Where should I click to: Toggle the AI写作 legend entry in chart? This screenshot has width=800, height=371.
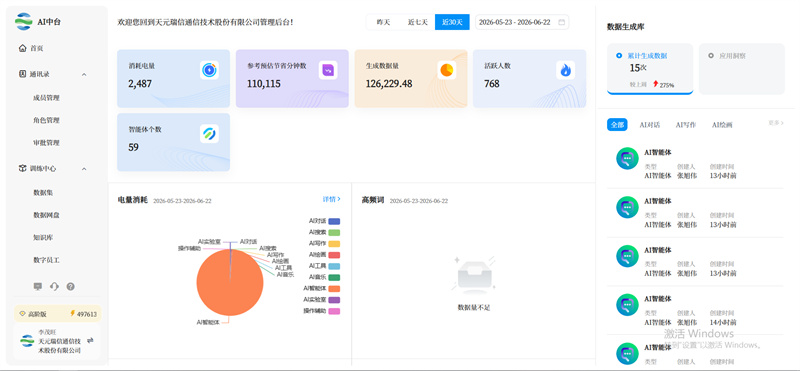324,243
